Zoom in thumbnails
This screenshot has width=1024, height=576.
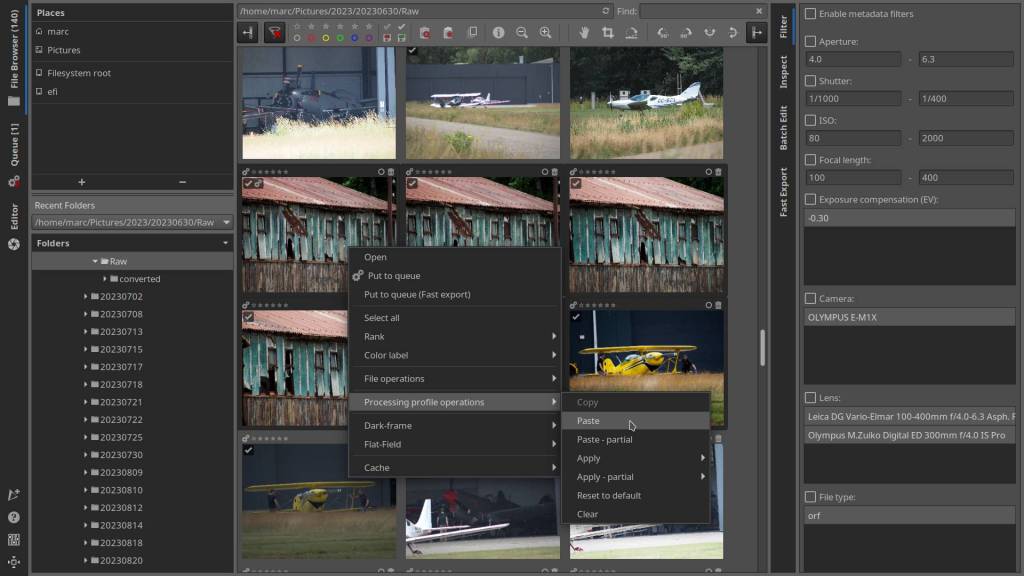click(545, 33)
